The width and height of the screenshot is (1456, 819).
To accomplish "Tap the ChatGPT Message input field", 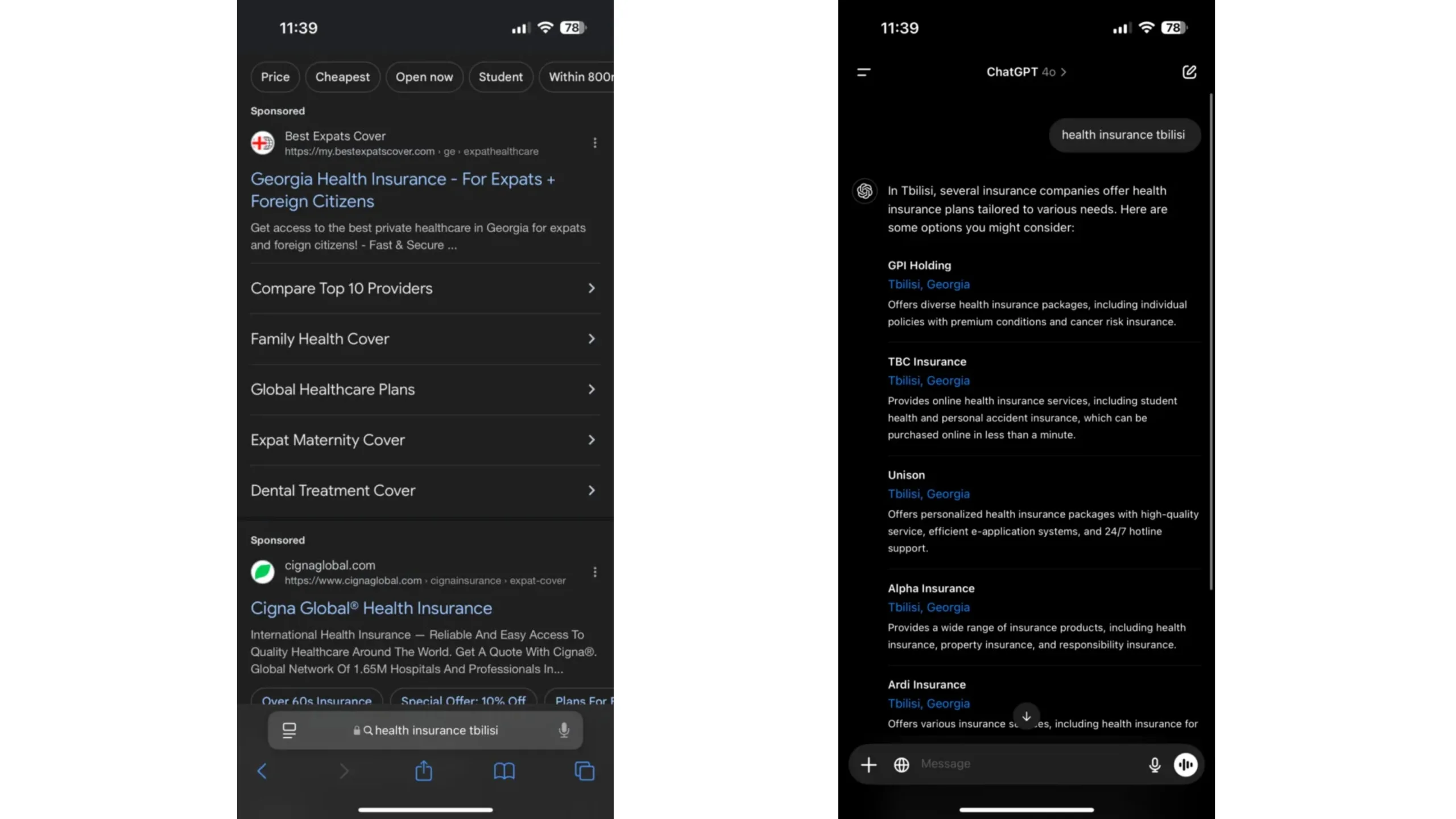I will tap(1027, 764).
